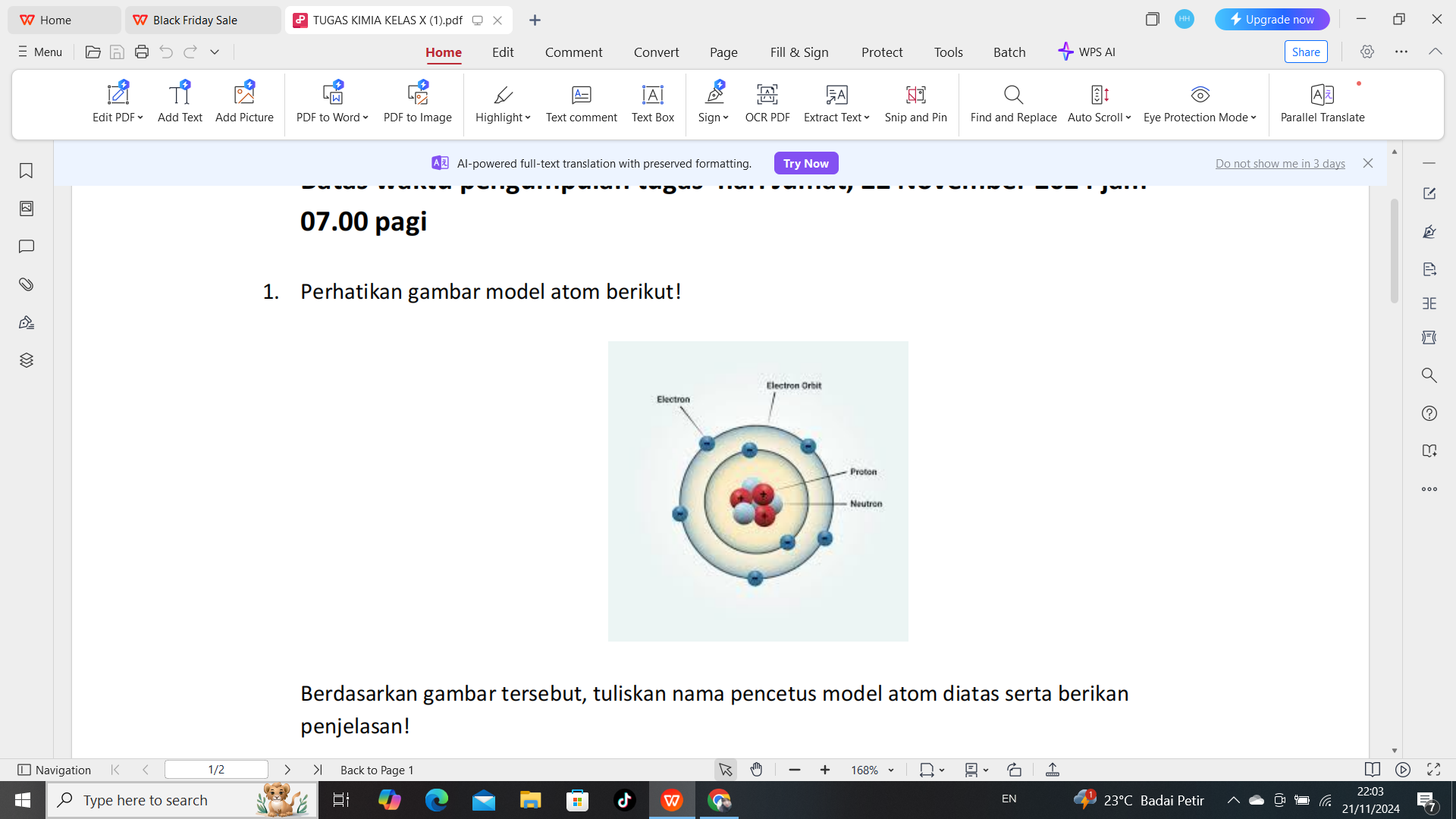1456x819 pixels.
Task: Open the thumbnails sidebar panel
Action: 27,209
